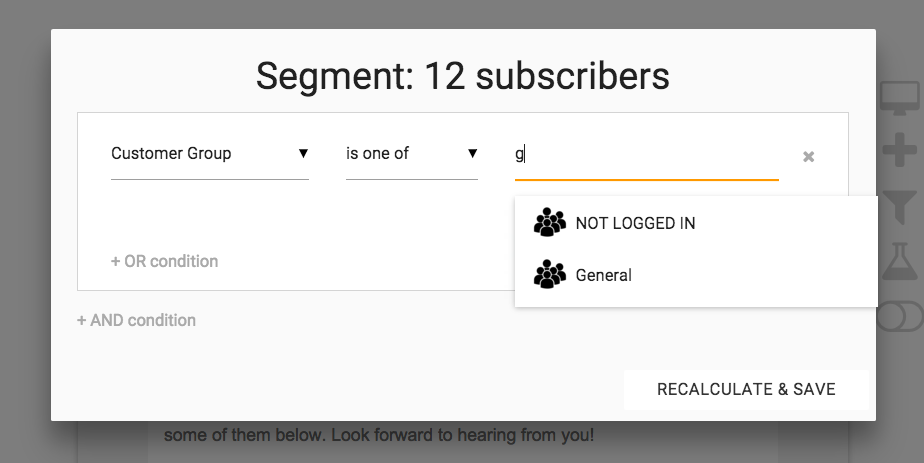Expand the "is one of" operator dropdown
Image resolution: width=924 pixels, height=463 pixels.
400,154
